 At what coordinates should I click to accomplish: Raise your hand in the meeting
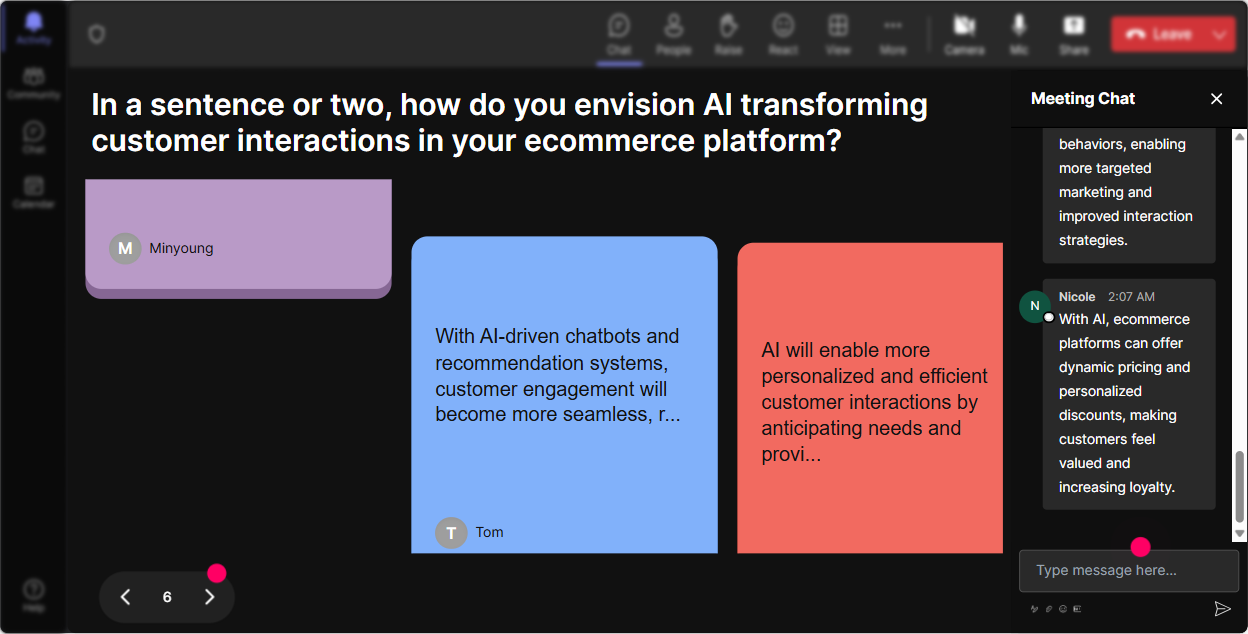pos(728,34)
